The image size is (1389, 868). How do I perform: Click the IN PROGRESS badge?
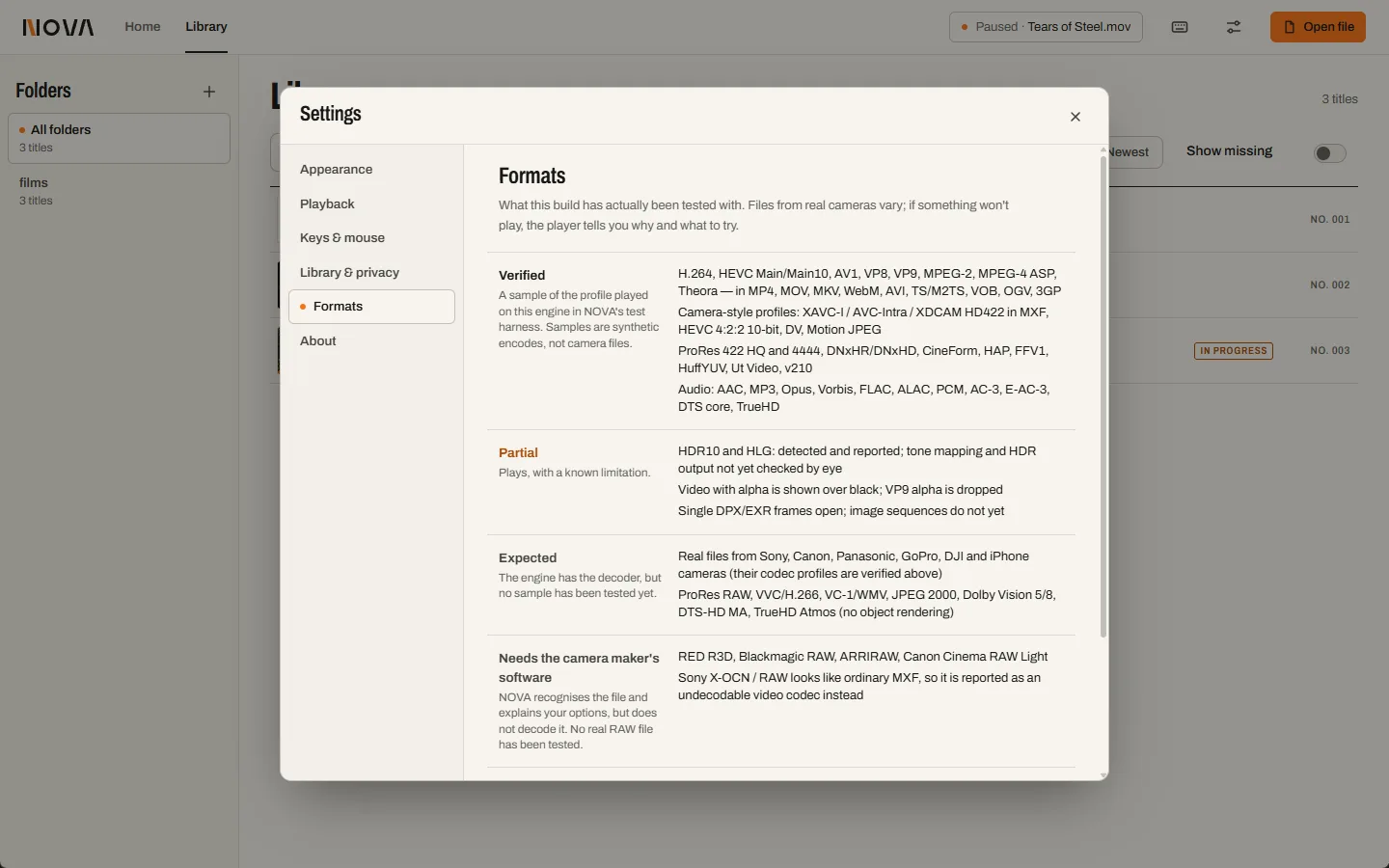pos(1234,351)
